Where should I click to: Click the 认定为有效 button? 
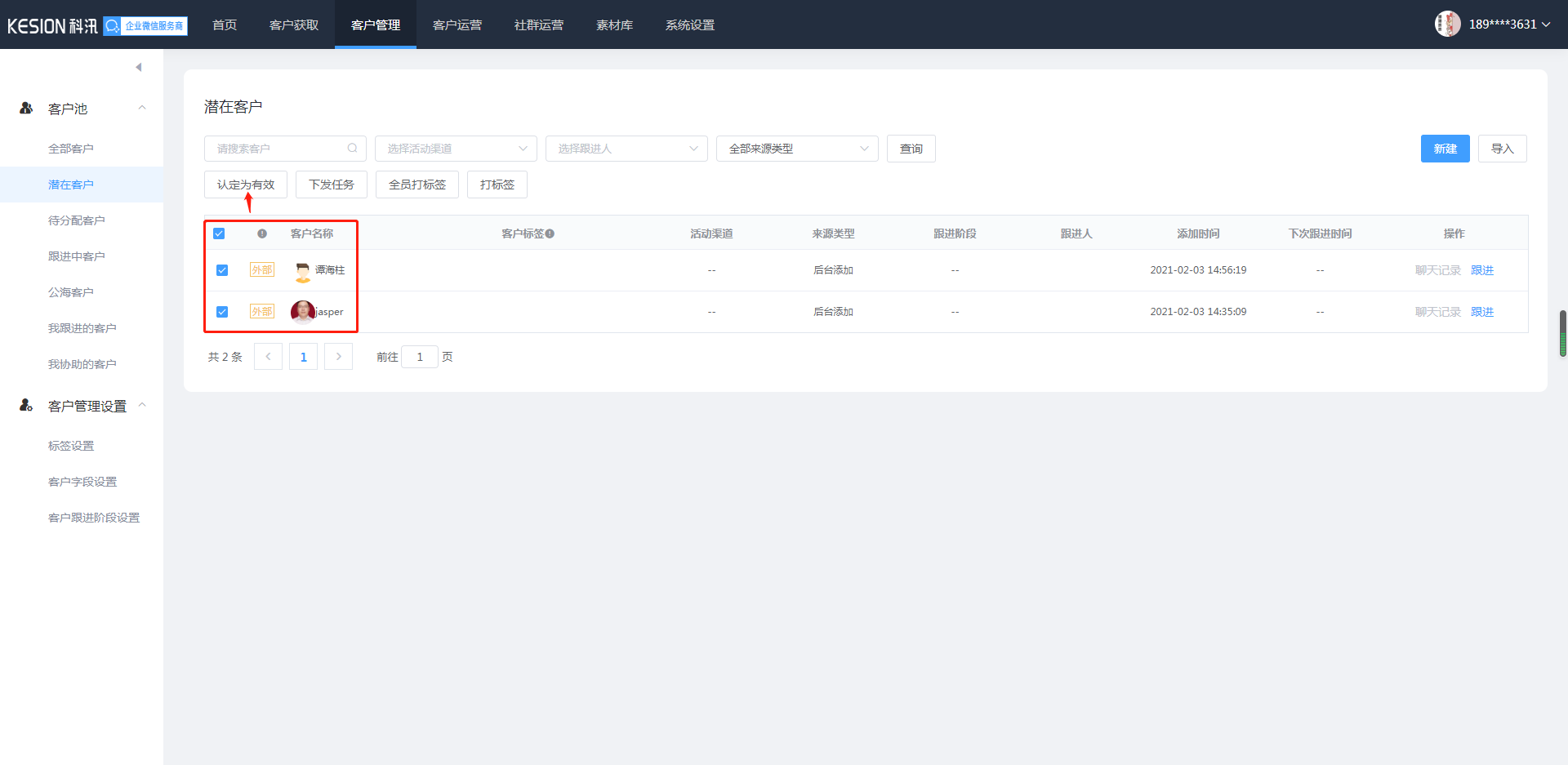click(x=246, y=185)
